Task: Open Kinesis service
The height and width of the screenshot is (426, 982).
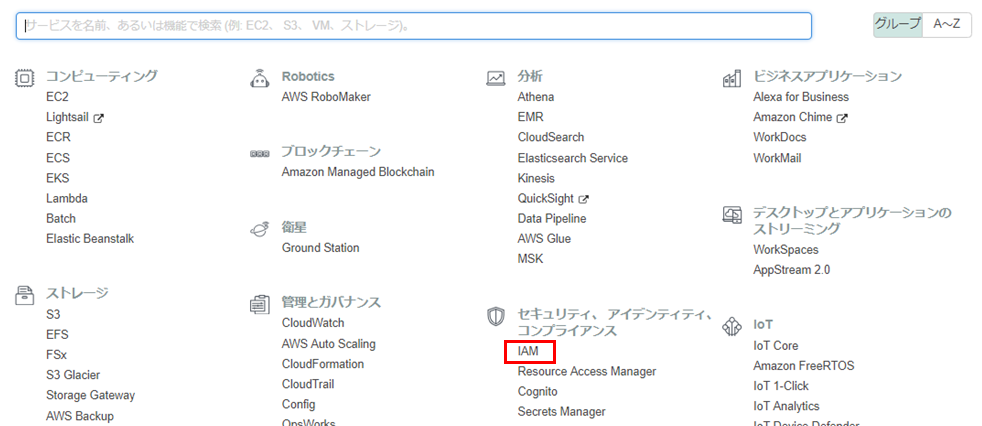Action: click(x=536, y=178)
